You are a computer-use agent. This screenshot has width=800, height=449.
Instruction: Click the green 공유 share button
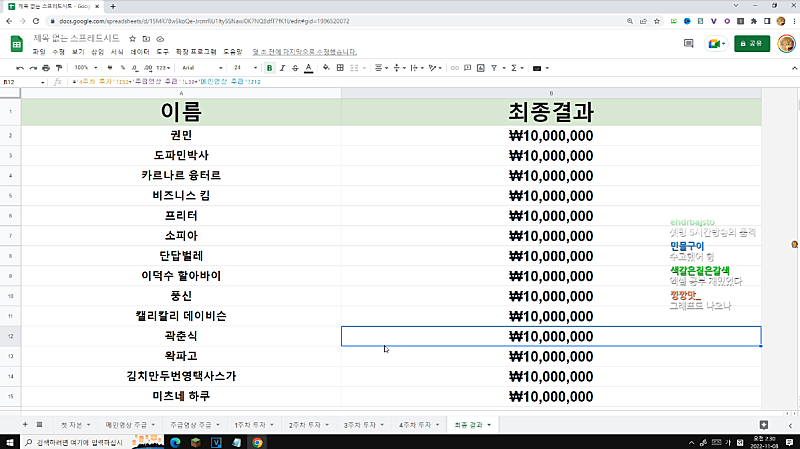pos(752,43)
